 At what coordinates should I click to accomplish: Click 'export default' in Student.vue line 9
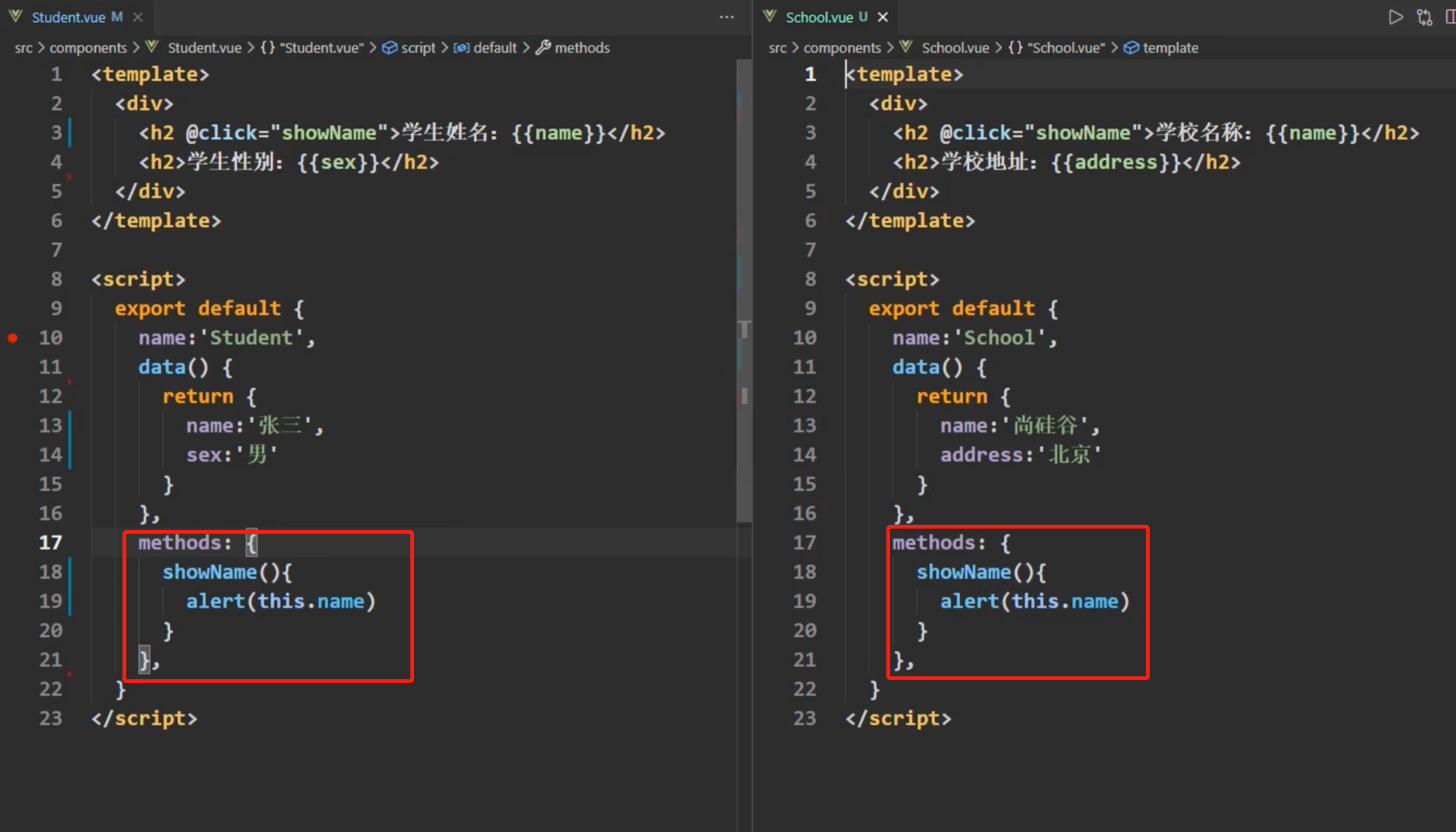(198, 309)
